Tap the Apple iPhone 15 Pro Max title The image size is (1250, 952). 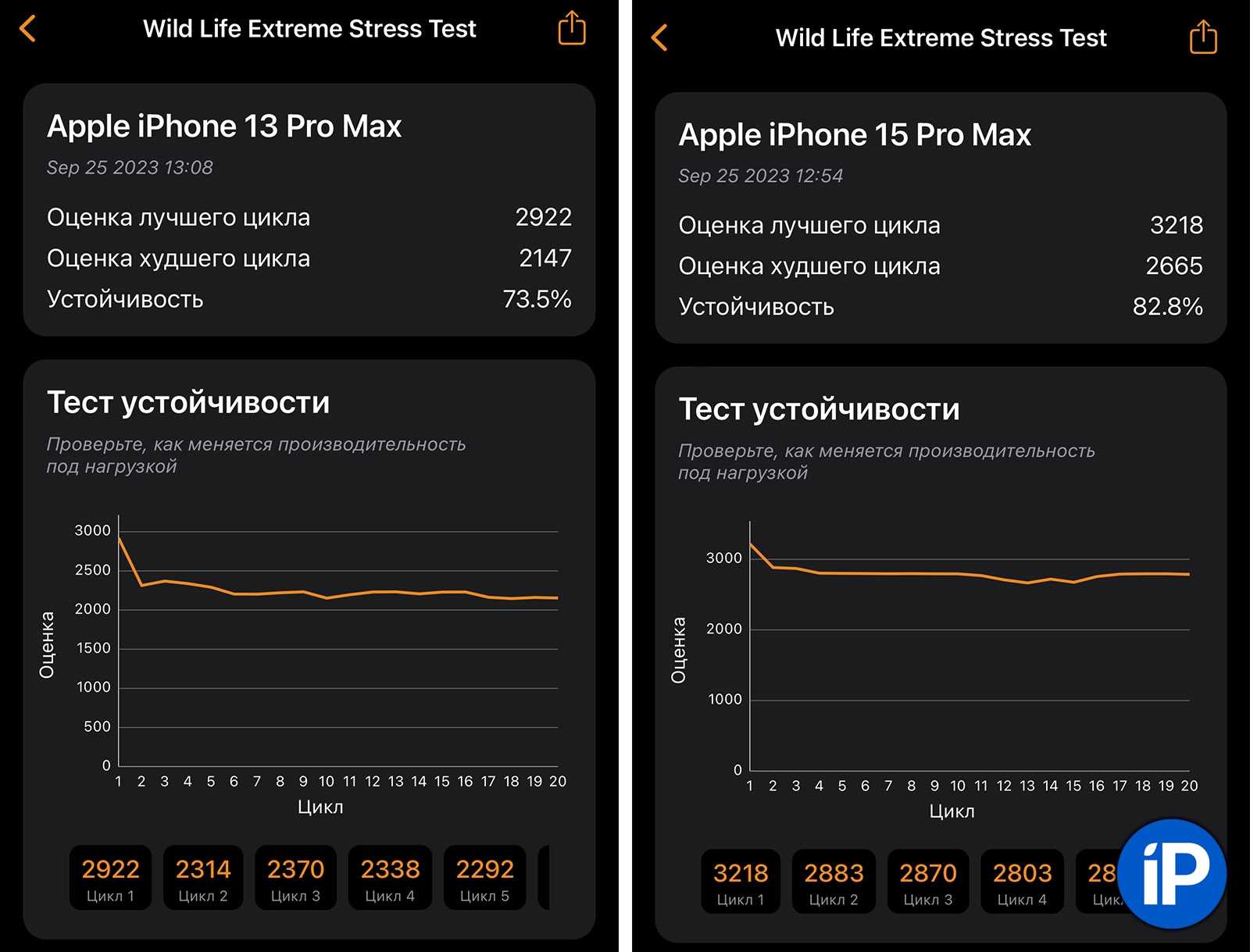coord(855,135)
